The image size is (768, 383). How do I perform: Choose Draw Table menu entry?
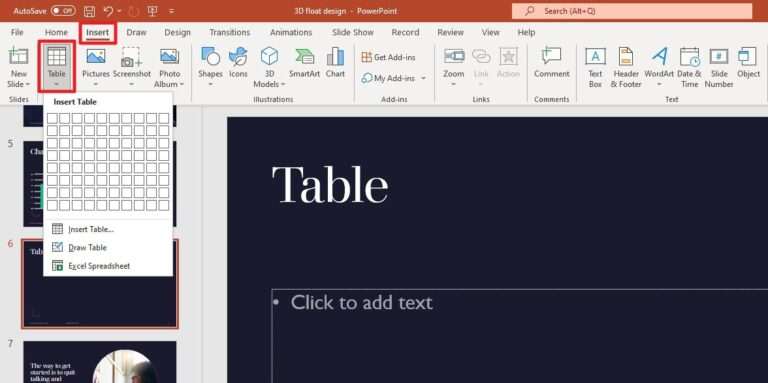point(108,247)
